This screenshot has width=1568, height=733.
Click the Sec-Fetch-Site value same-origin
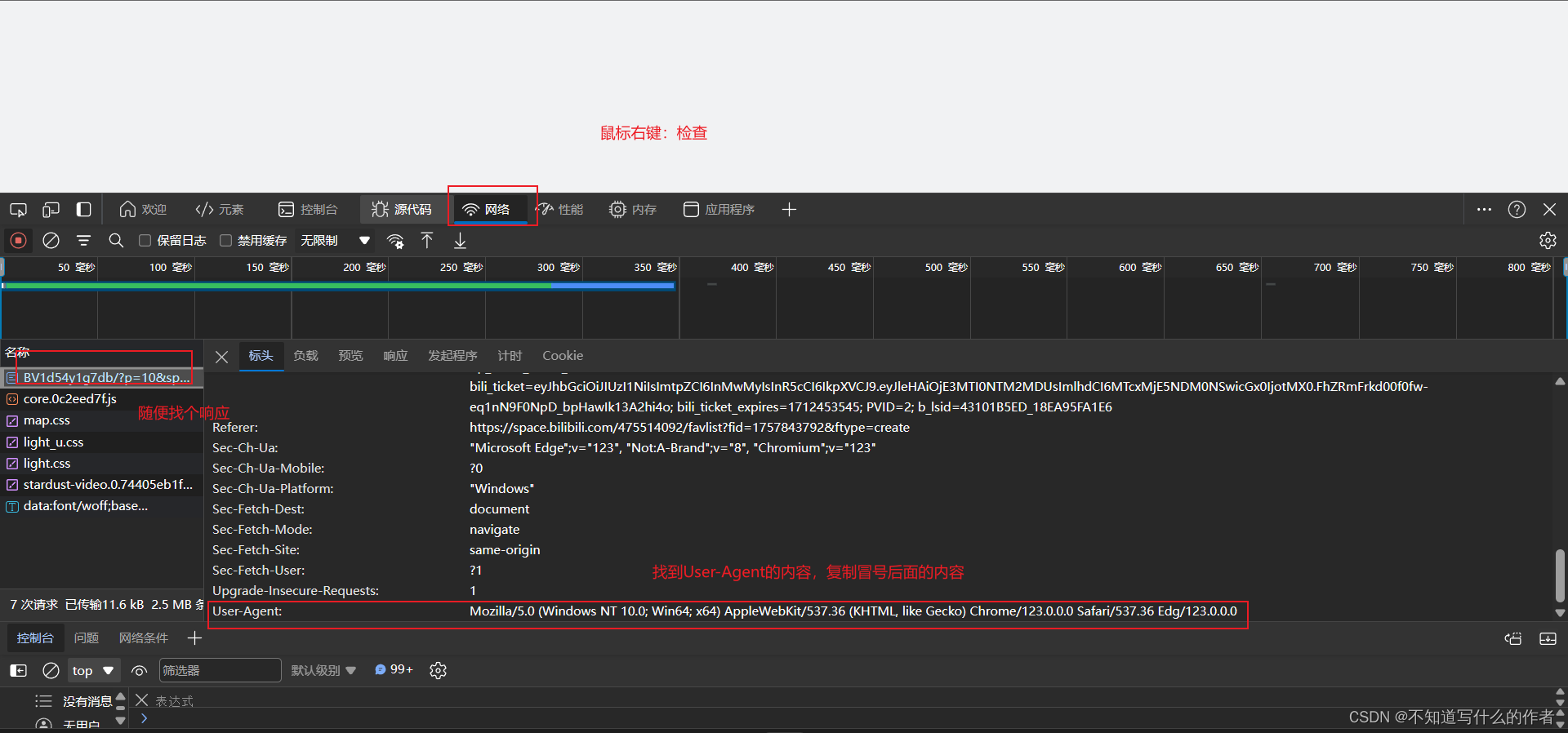point(505,550)
